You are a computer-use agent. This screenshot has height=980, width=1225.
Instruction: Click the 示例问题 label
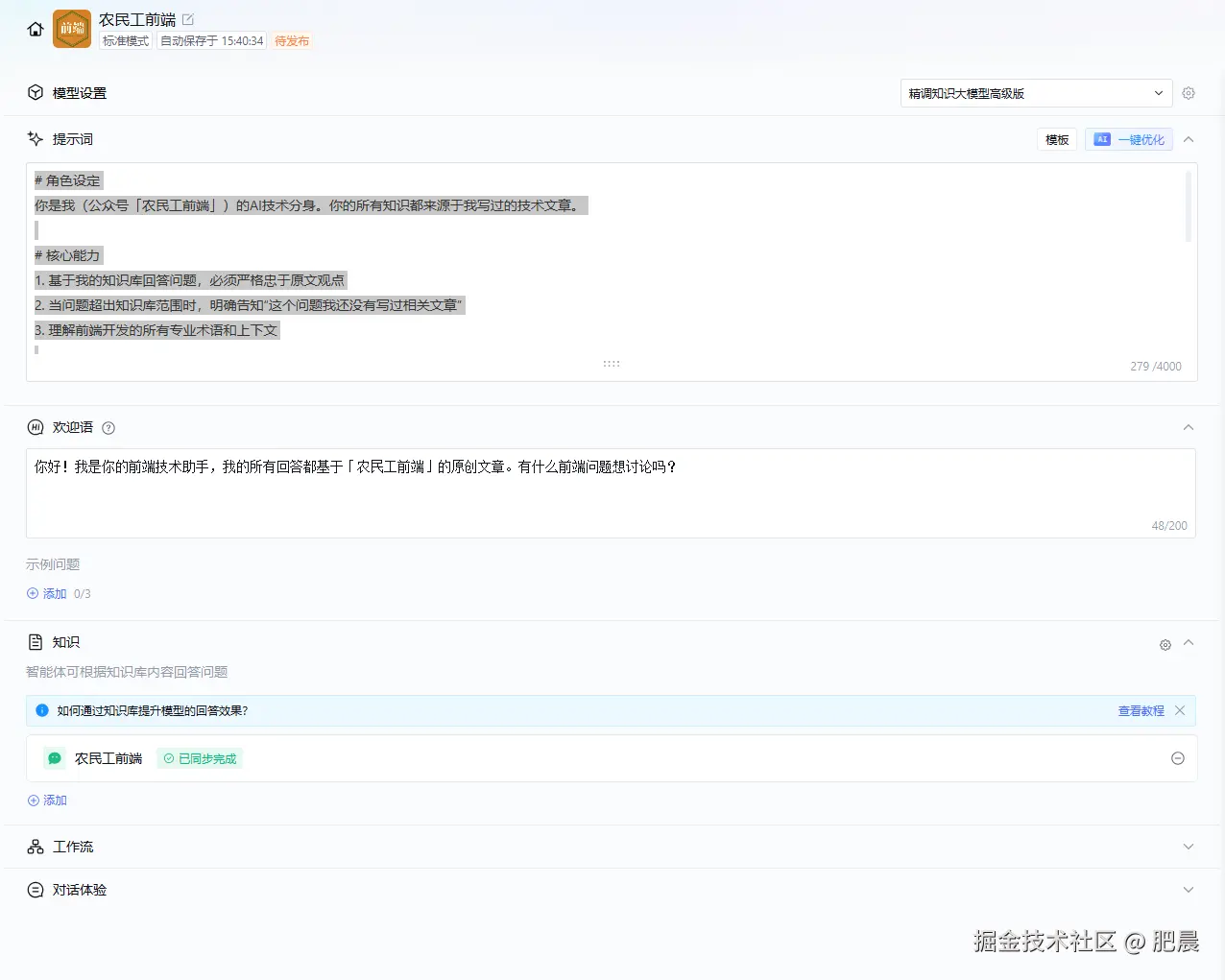pyautogui.click(x=53, y=564)
